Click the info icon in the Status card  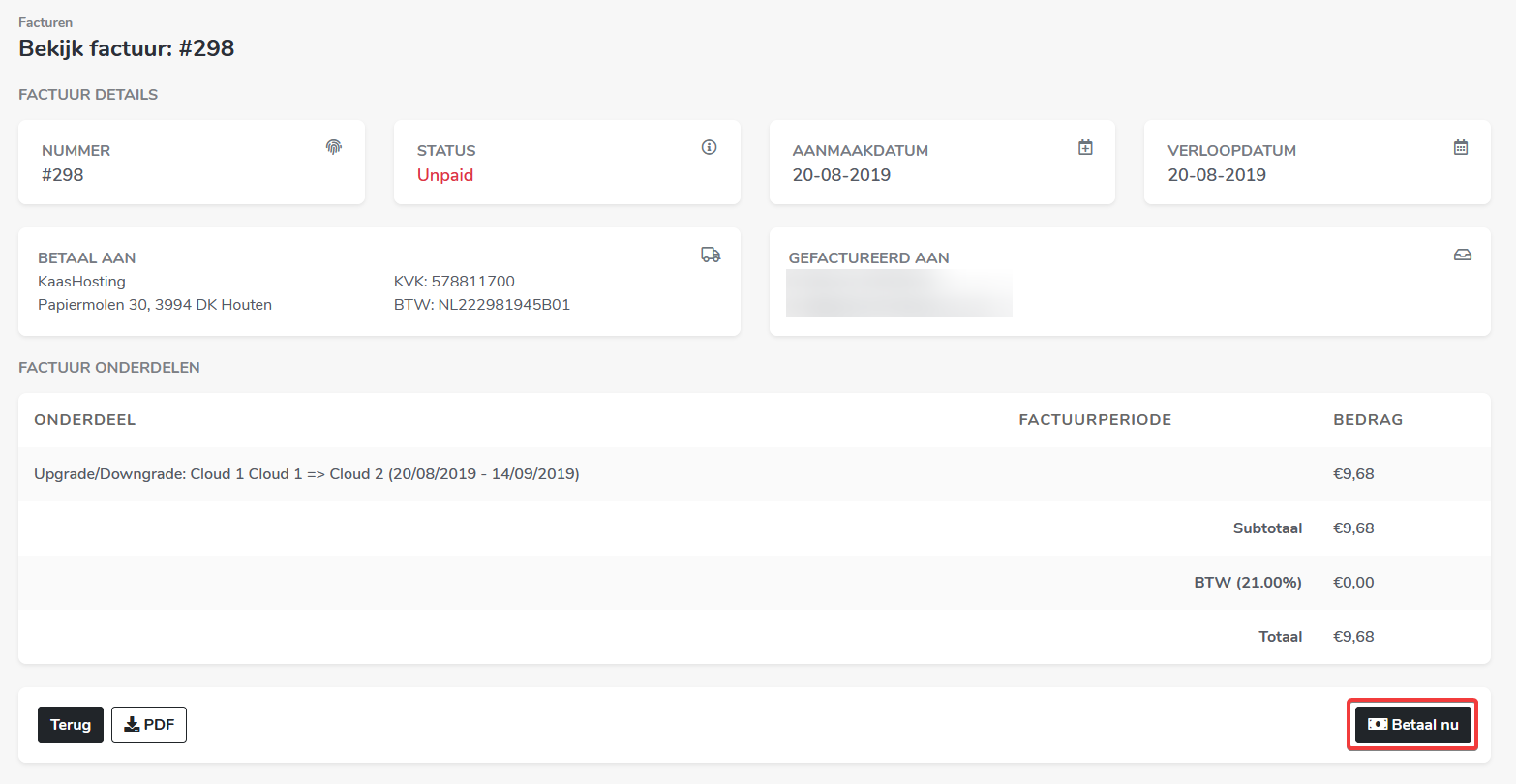[709, 147]
